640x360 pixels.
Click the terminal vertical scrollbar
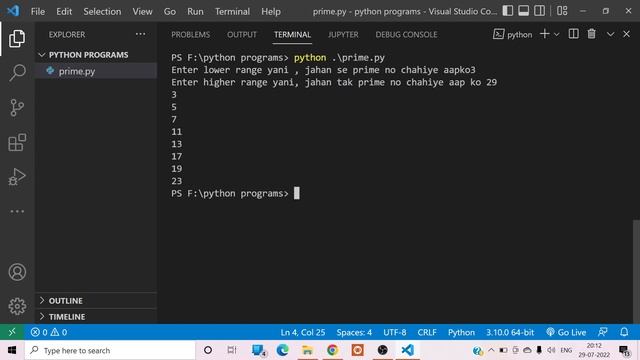click(636, 271)
